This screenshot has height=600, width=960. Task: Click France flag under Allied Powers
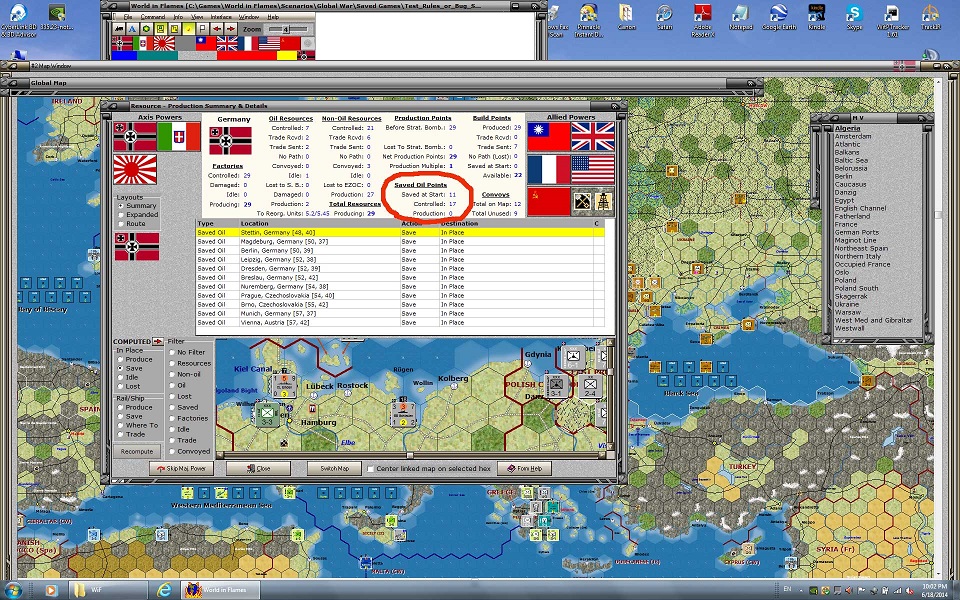click(549, 170)
